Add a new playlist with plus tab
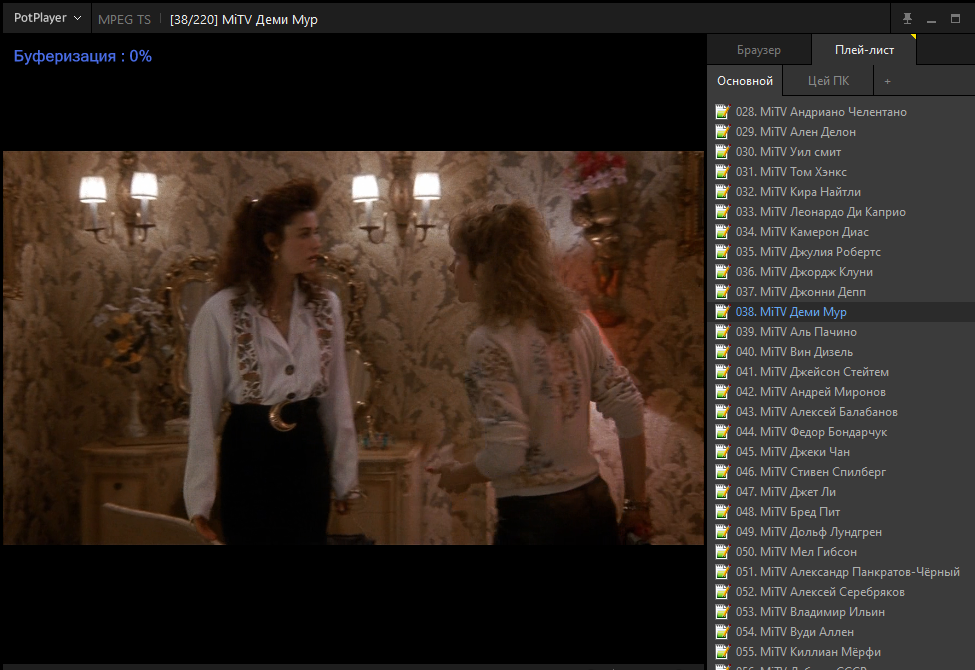This screenshot has width=975, height=670. pos(887,81)
